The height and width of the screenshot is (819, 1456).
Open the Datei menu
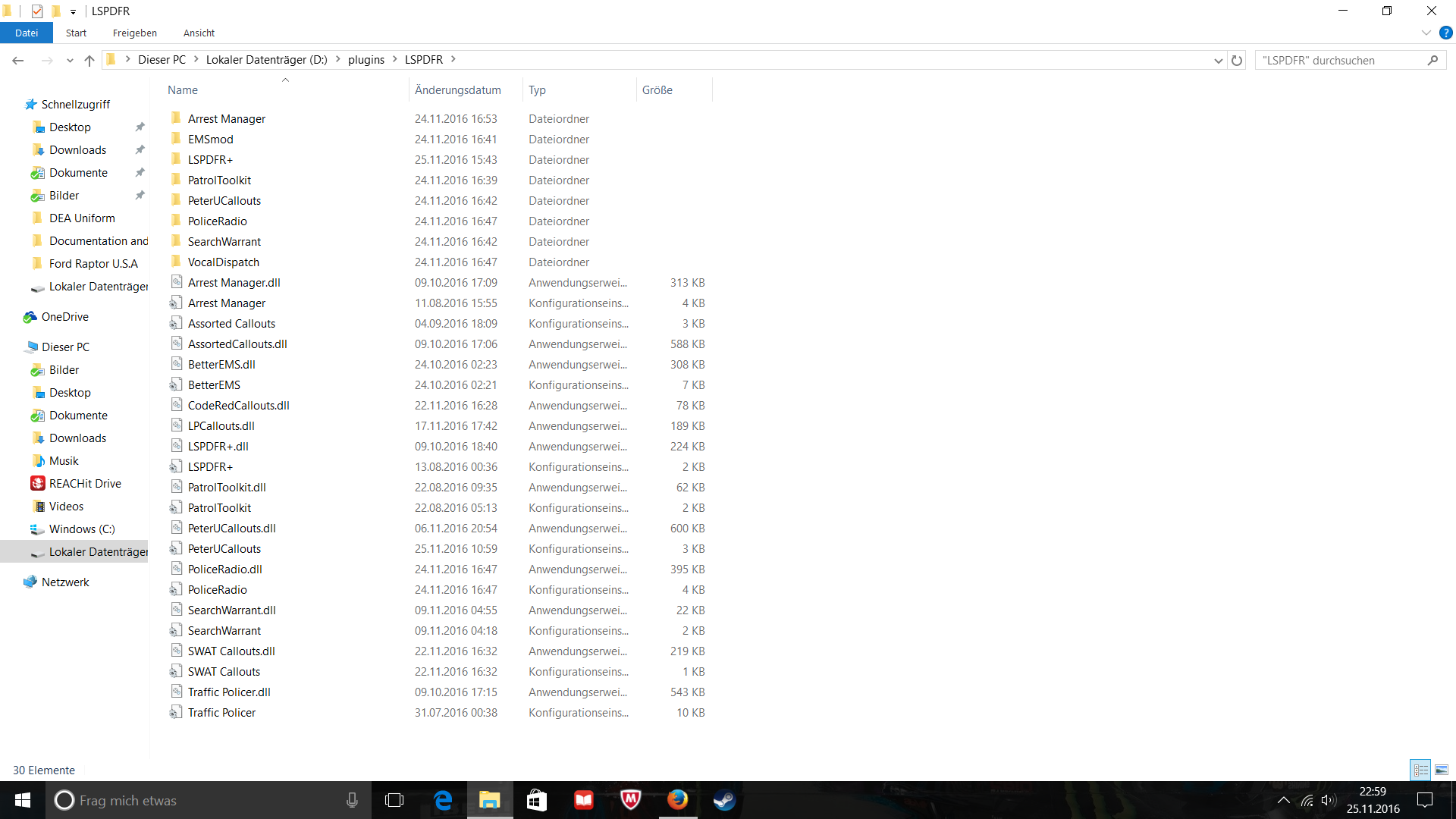coord(26,33)
